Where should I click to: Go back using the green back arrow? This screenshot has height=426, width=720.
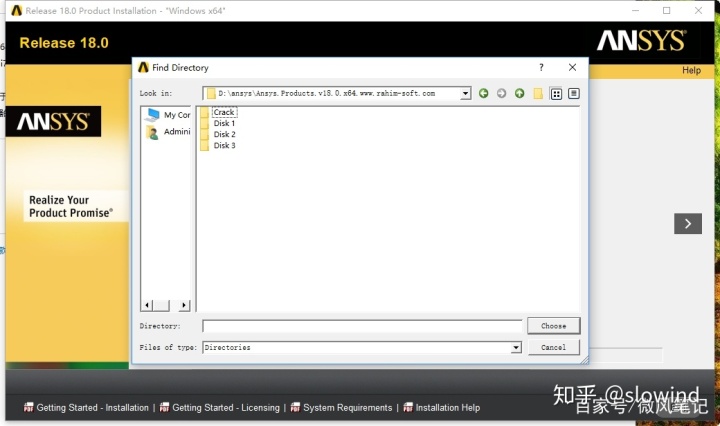(483, 93)
